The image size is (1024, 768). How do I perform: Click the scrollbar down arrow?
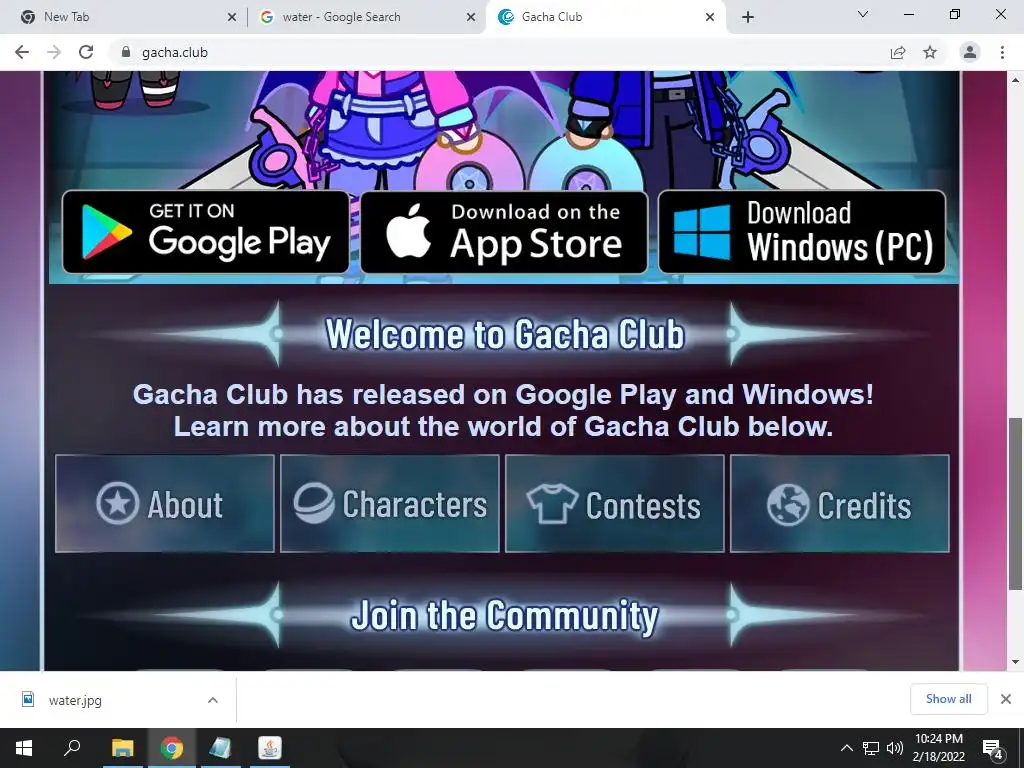(1015, 662)
